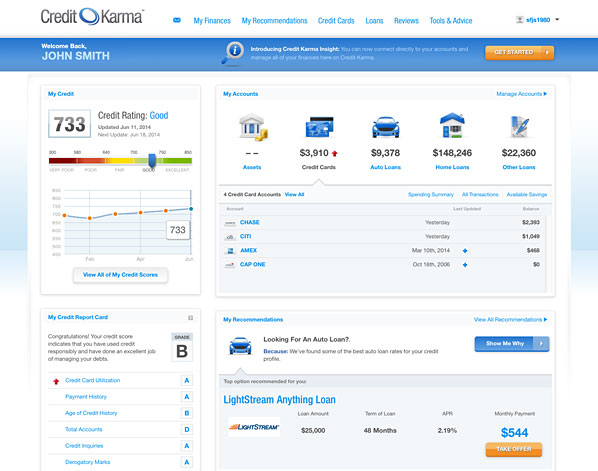Click the plus icon in AMEX row
Viewport: 598px width, 471px height.
click(465, 251)
